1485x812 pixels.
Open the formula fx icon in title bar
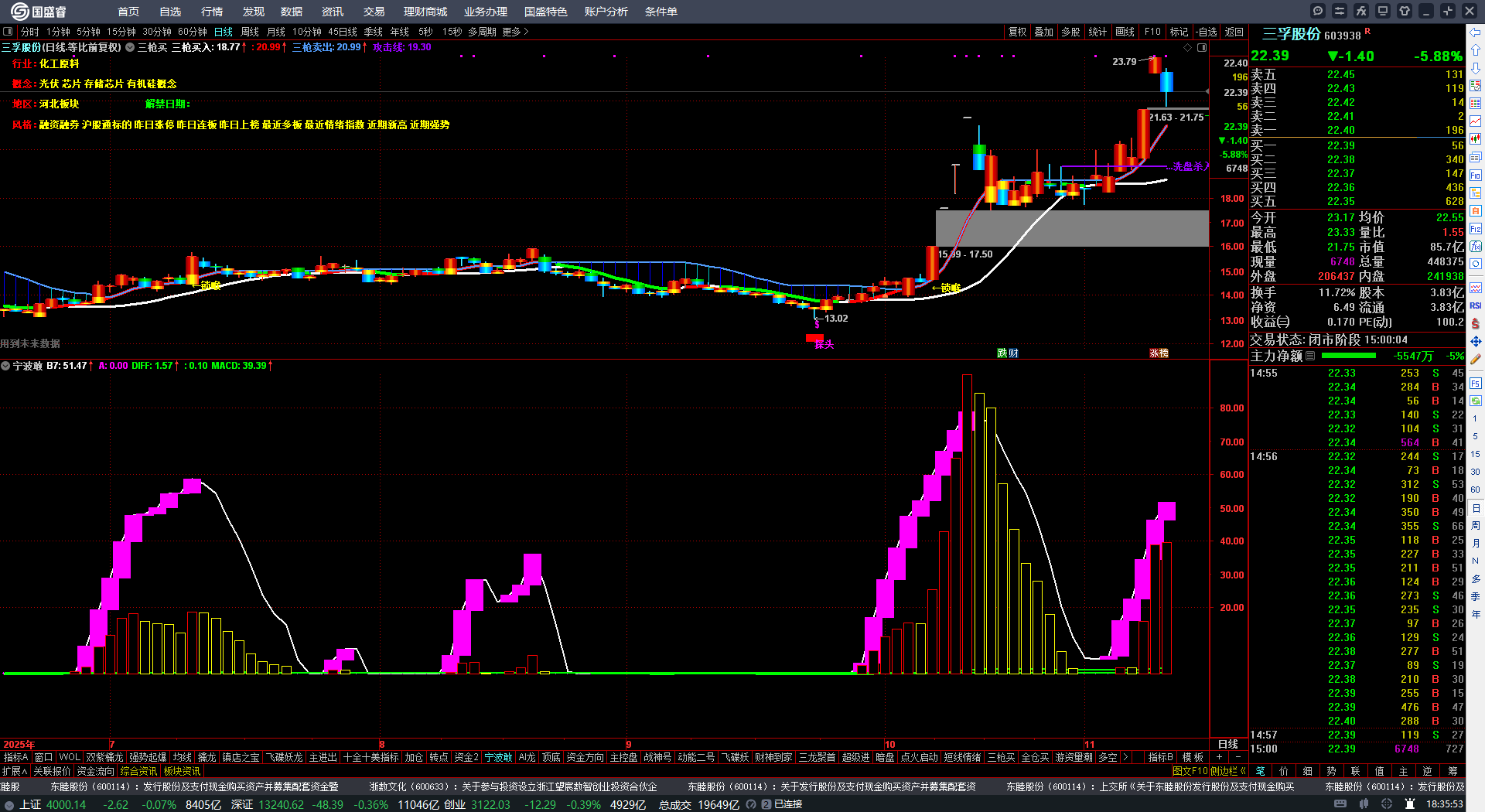coord(1361,11)
